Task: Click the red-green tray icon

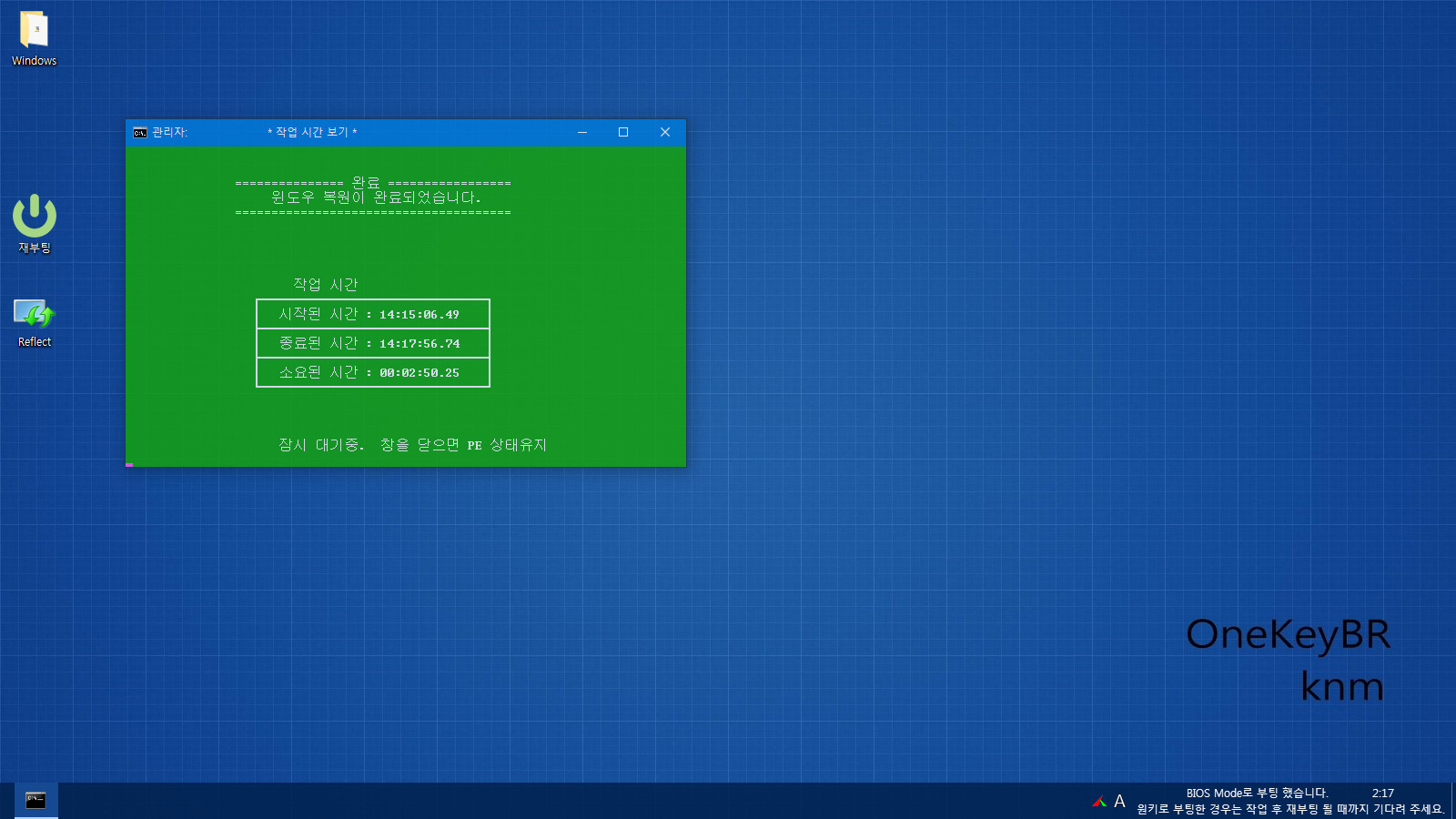Action: tap(1099, 802)
